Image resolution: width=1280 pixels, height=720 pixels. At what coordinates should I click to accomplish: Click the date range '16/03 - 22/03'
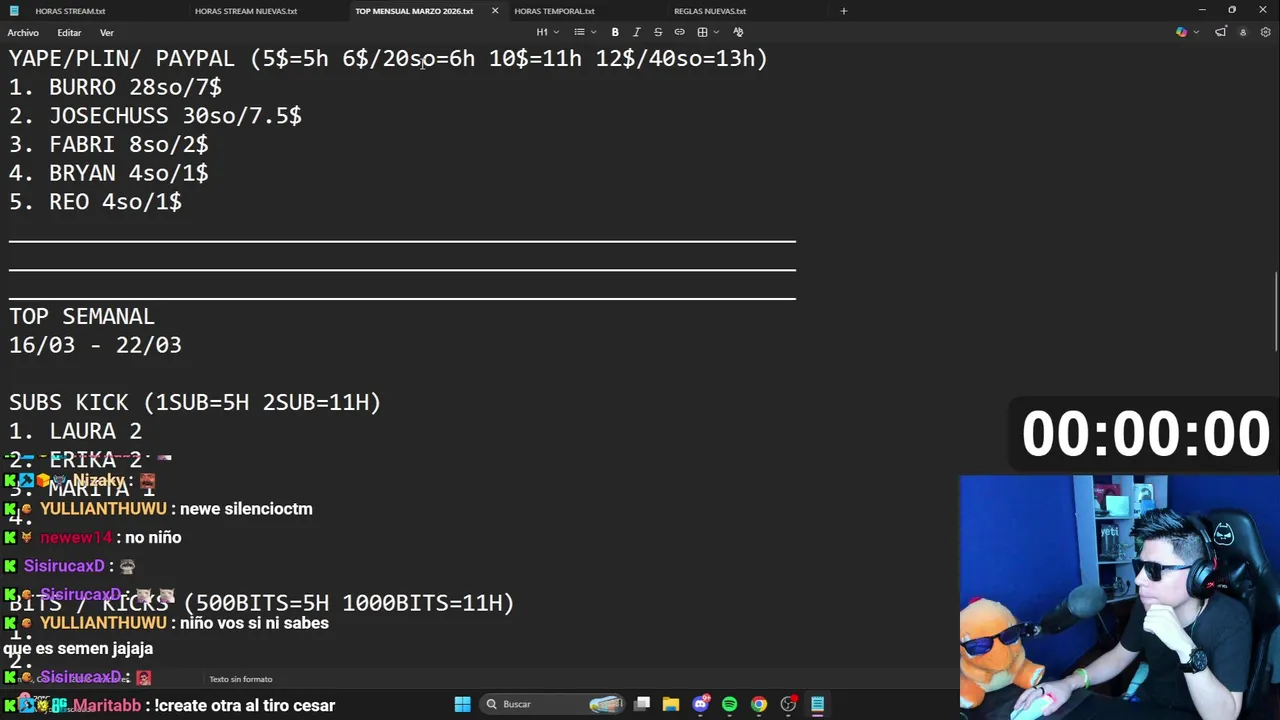95,345
